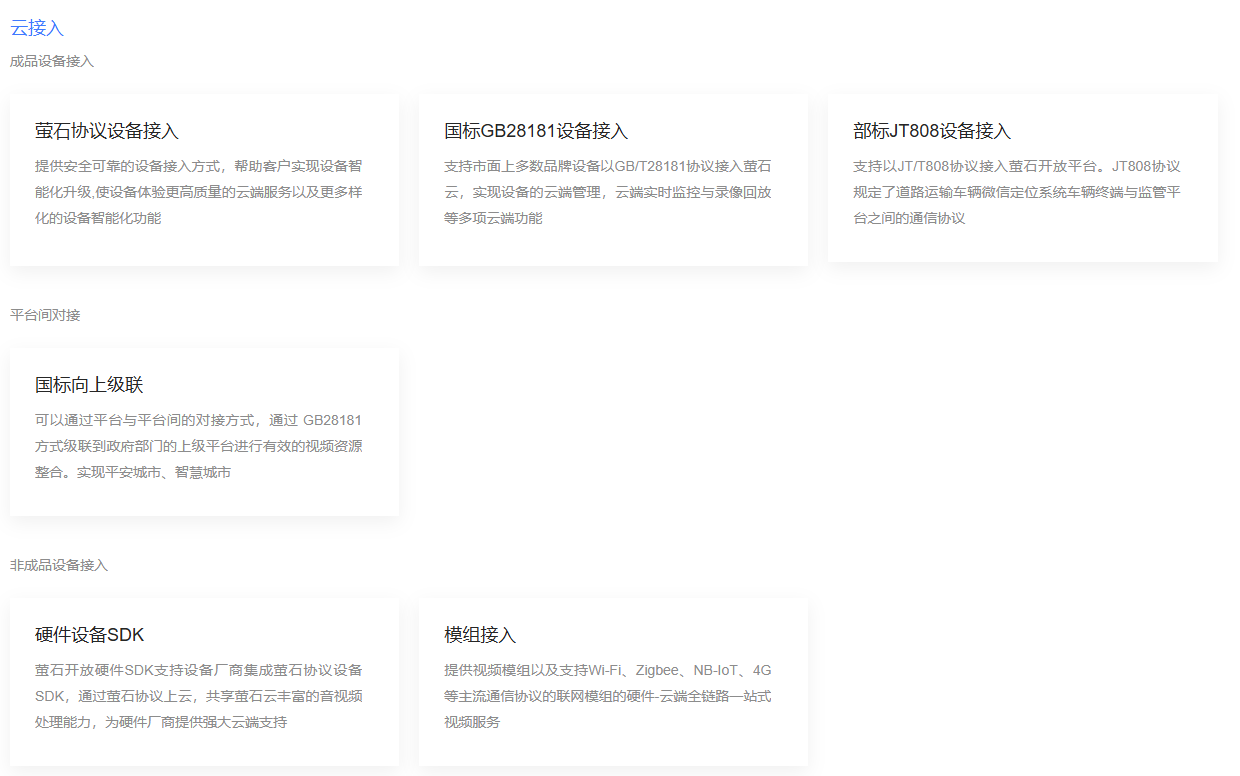Click description starting 可以通过平台与平台间的对接方式

pyautogui.click(x=199, y=446)
